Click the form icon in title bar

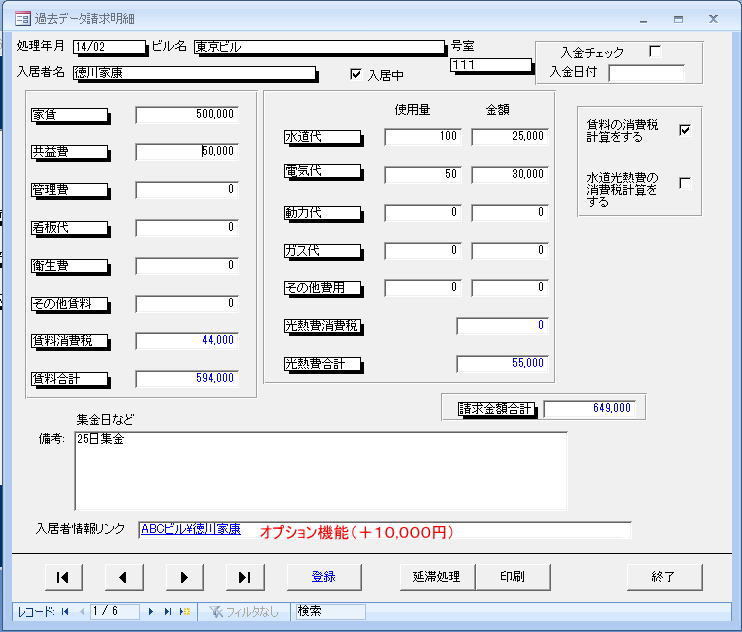(23, 19)
